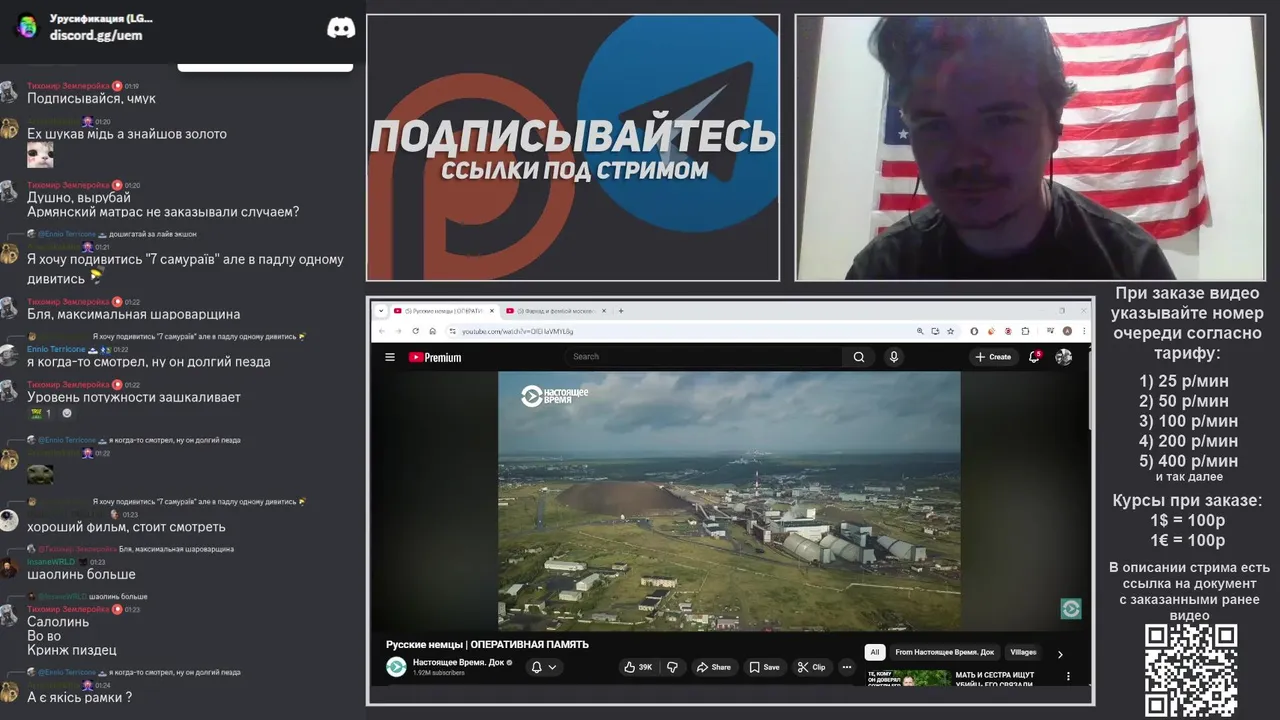This screenshot has height=720, width=1280.
Task: Click the Share button under video
Action: tap(714, 667)
